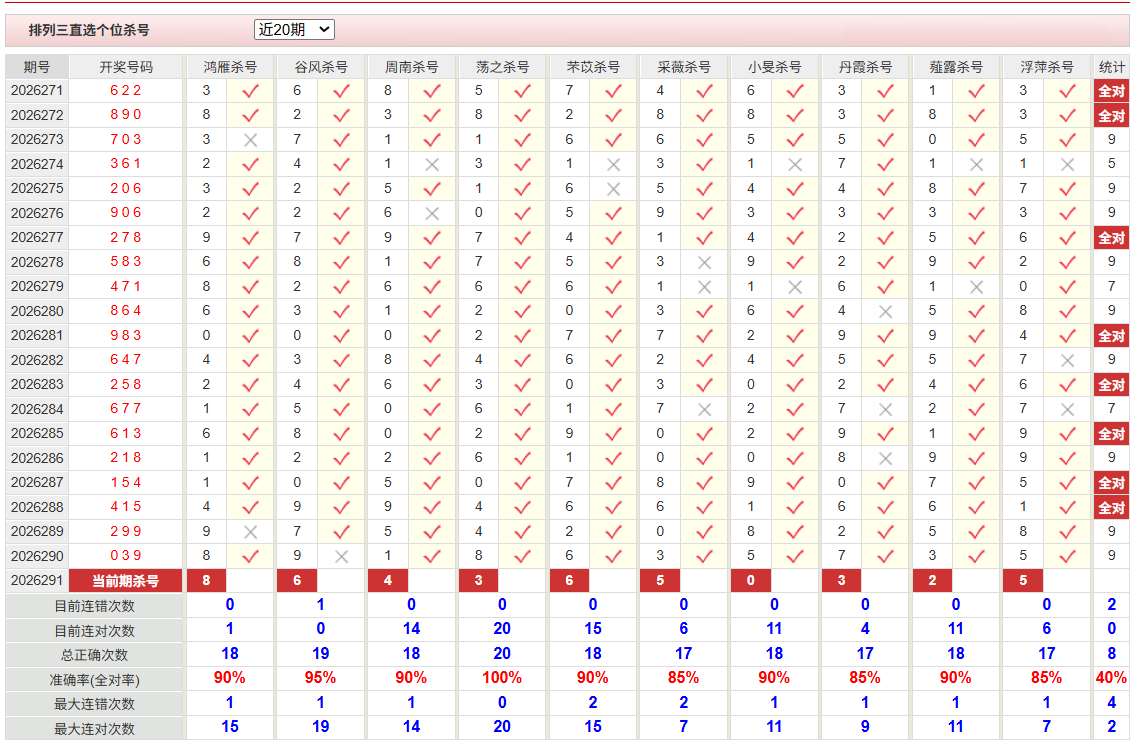Viewport: 1137px width, 750px height.
Task: Click the X mark for 蘋露杀号 in row 2026274
Action: pos(977,165)
